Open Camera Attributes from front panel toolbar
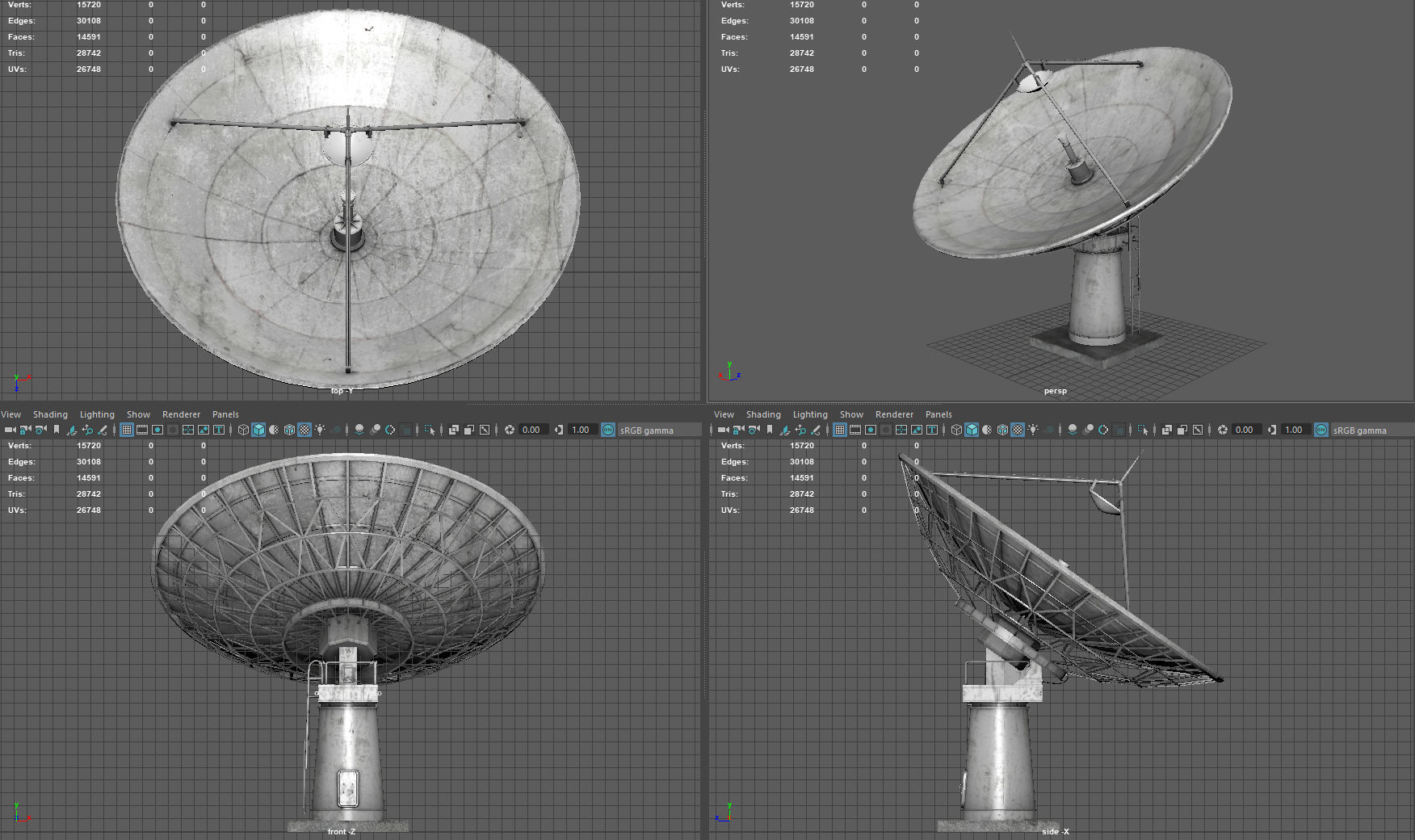1415x840 pixels. click(x=40, y=430)
